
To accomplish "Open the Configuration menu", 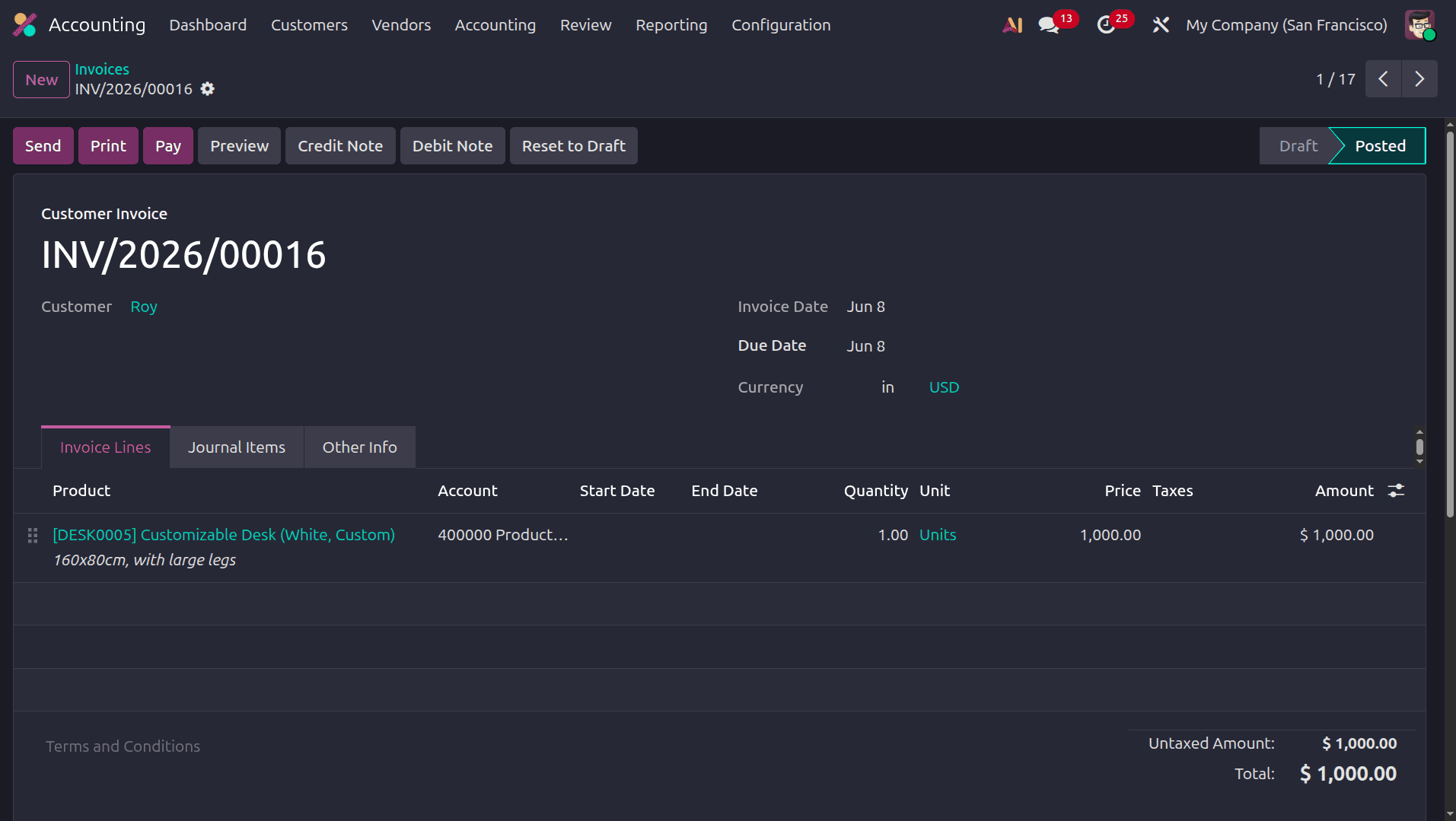I will [x=781, y=25].
